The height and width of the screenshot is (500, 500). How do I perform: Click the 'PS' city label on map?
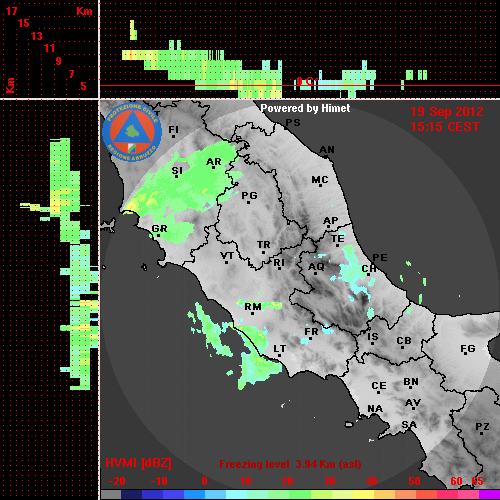point(293,123)
